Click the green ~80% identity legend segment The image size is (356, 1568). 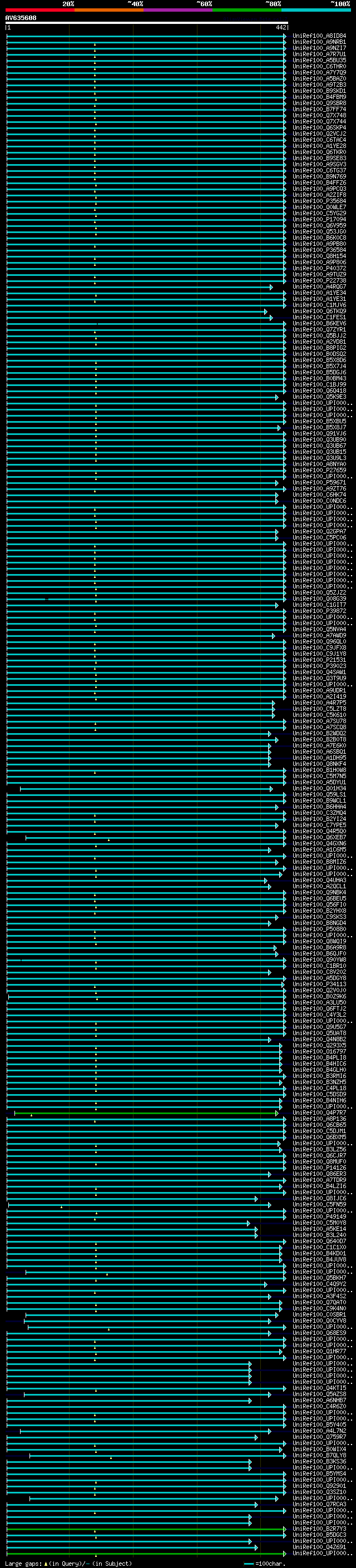tap(247, 10)
